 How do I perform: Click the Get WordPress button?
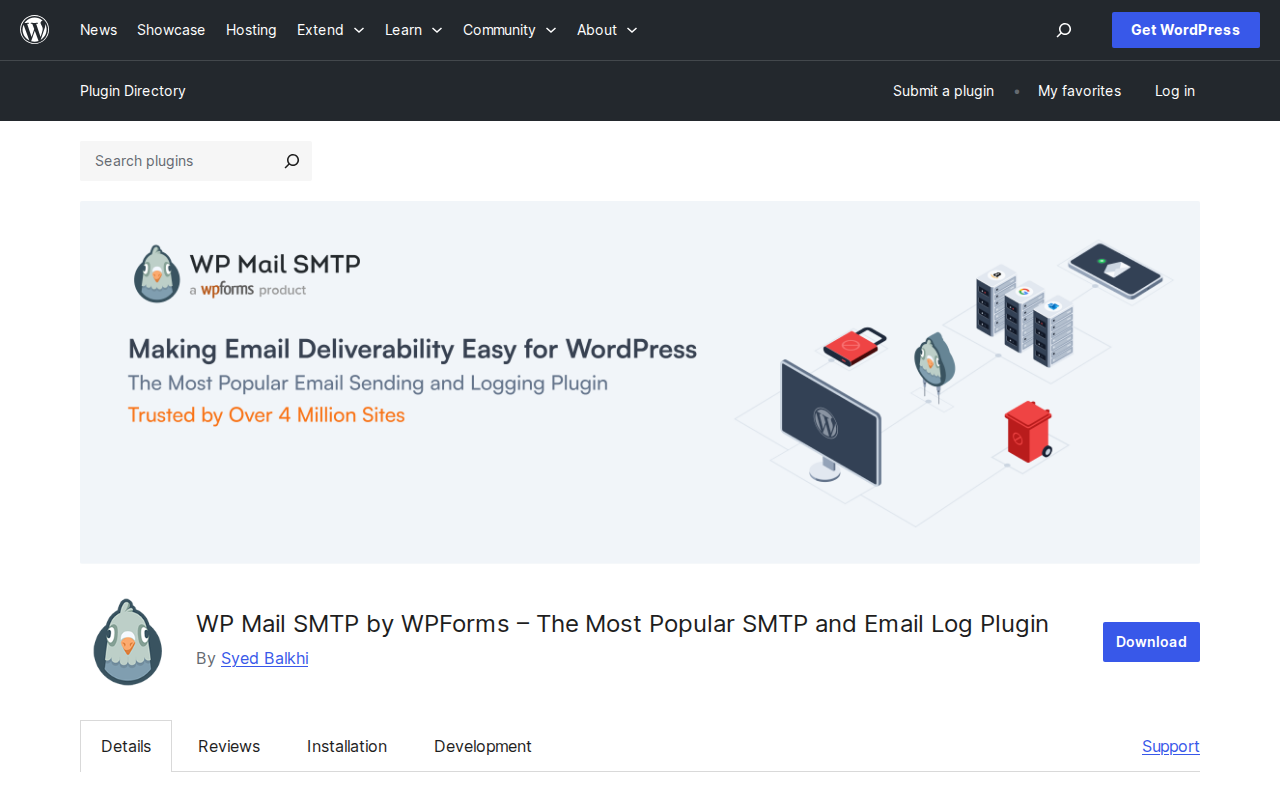pos(1185,30)
